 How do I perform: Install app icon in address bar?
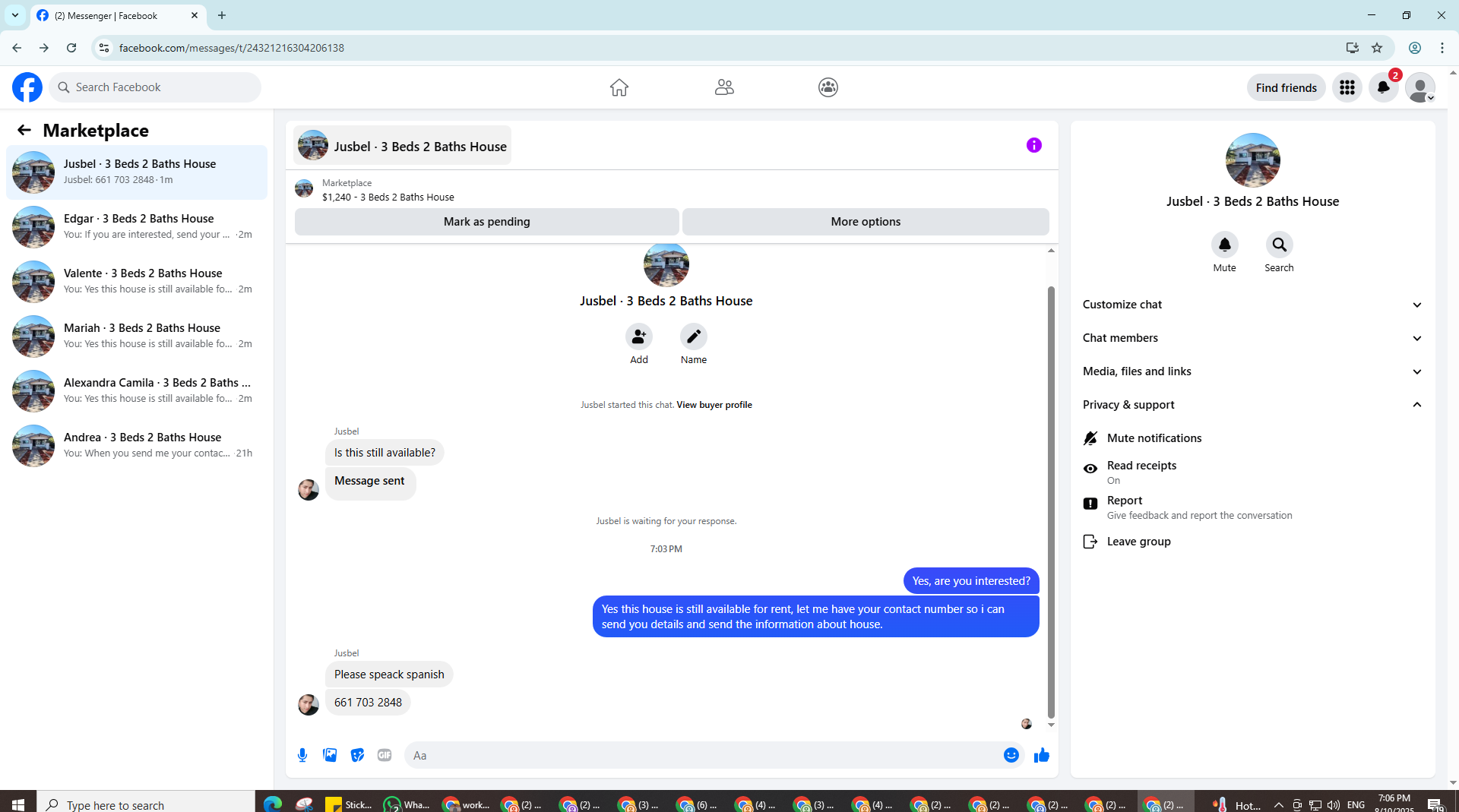click(1353, 48)
